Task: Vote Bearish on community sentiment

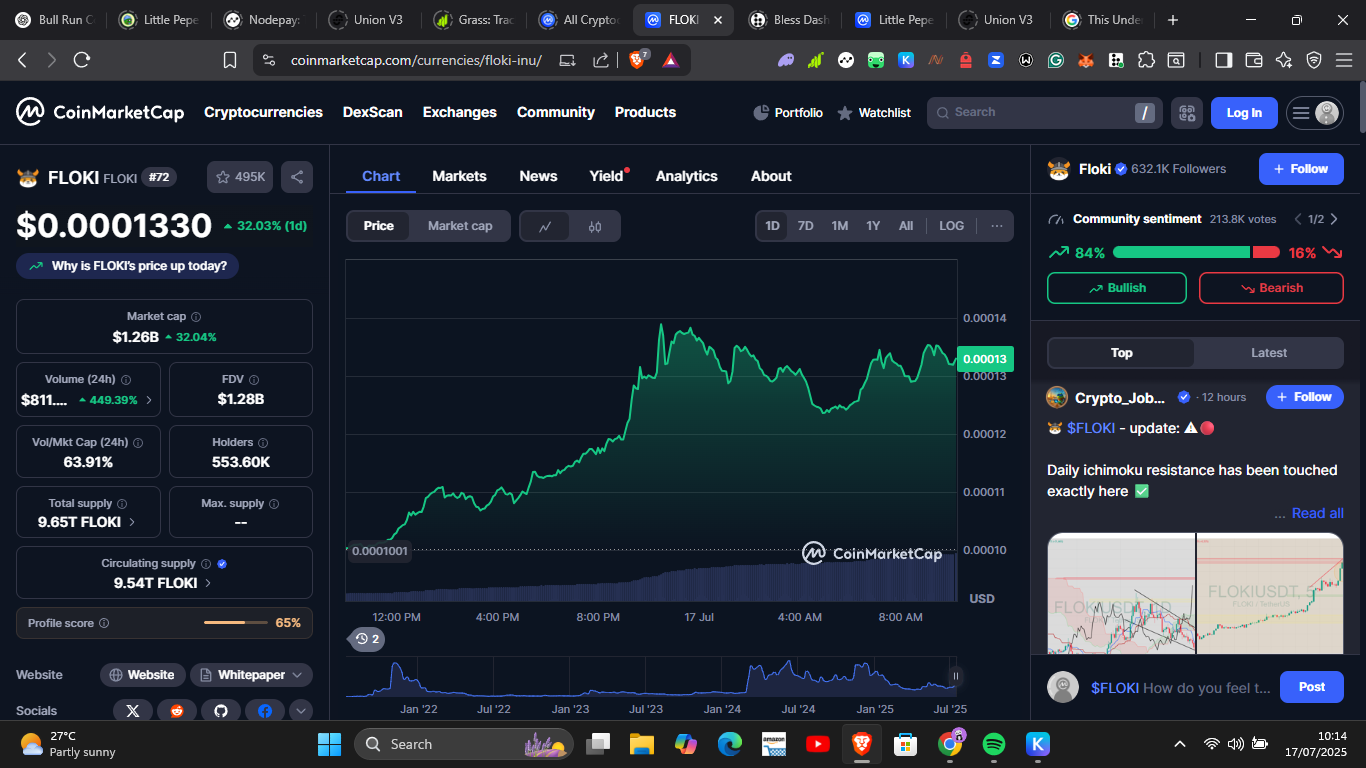Action: [1271, 288]
